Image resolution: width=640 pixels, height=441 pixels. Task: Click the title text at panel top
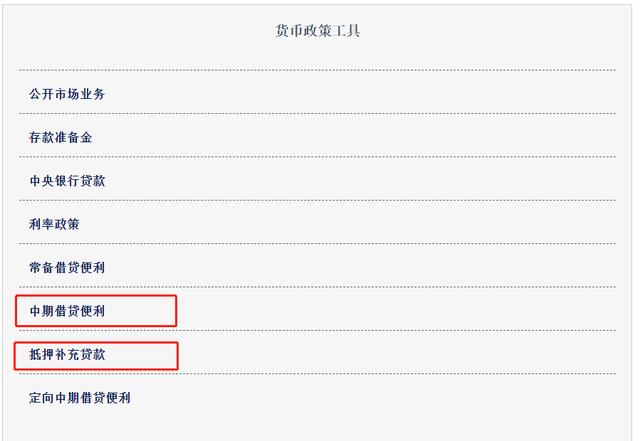[x=318, y=31]
